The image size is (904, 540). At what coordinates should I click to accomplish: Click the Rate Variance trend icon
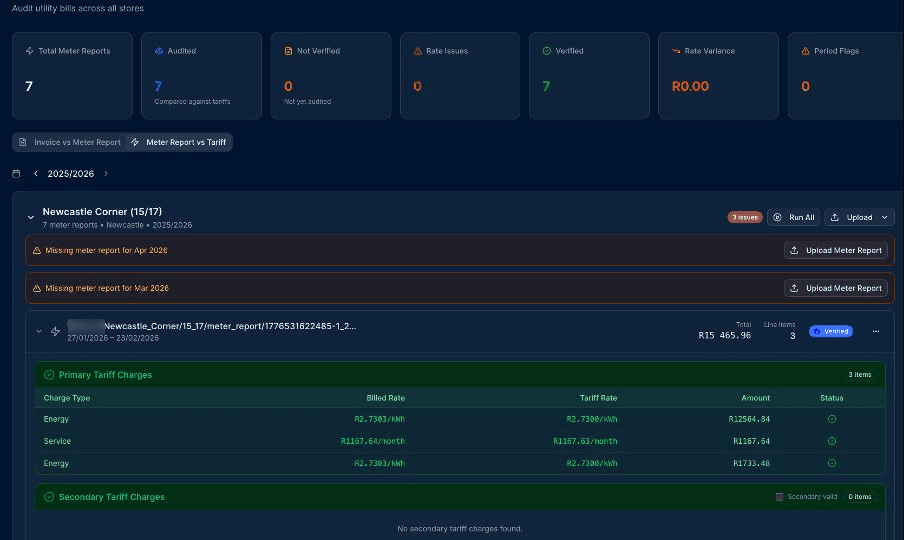pyautogui.click(x=676, y=51)
